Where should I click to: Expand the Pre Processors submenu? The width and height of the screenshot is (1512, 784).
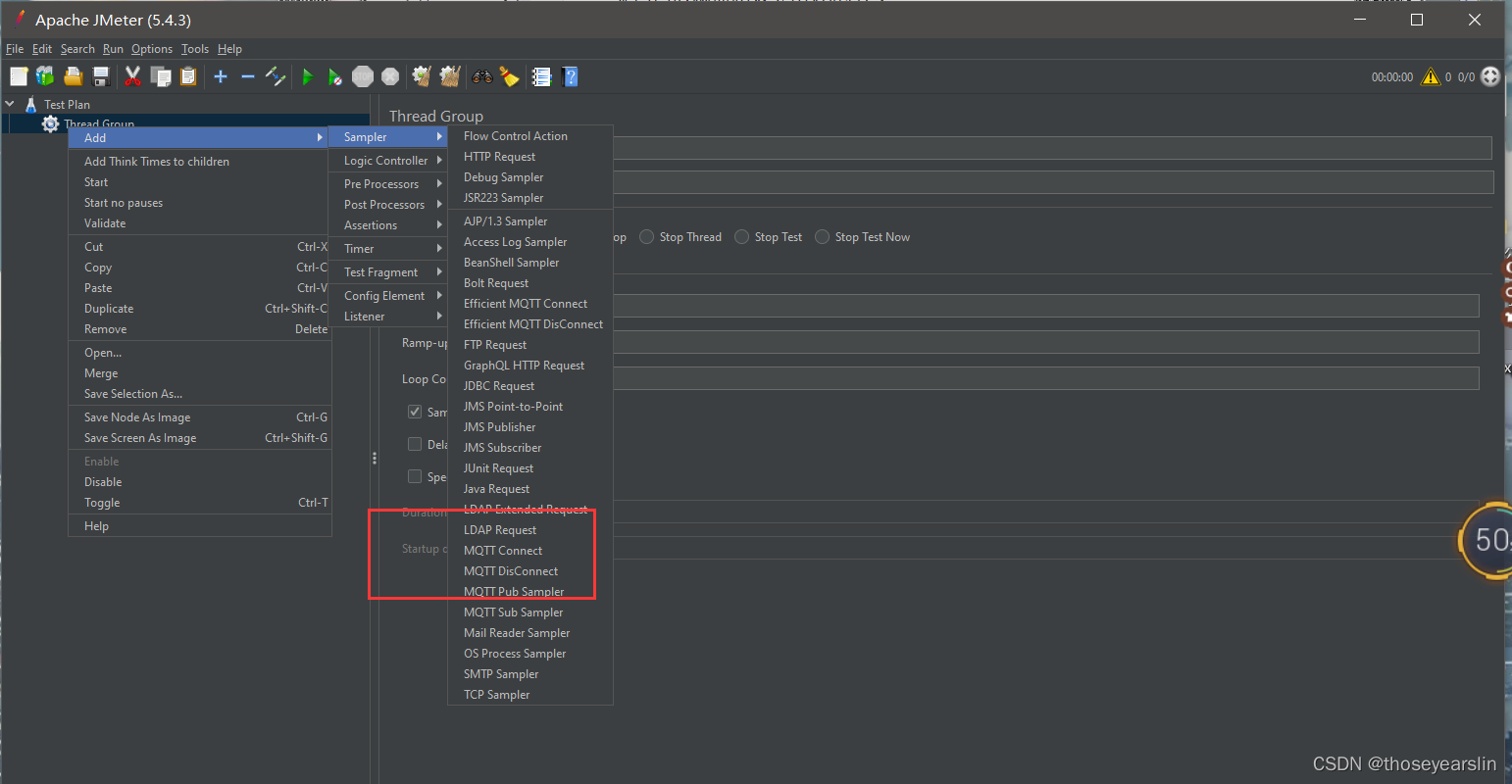pyautogui.click(x=387, y=184)
